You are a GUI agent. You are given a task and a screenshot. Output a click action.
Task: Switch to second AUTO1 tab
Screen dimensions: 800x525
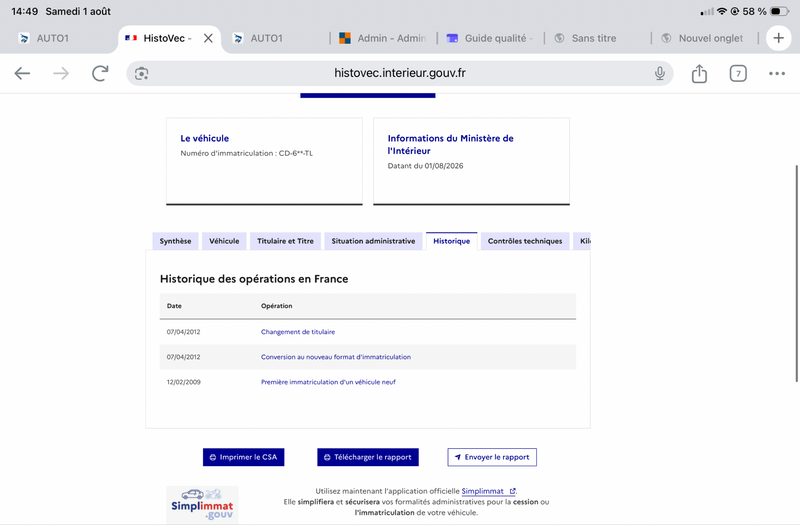276,38
